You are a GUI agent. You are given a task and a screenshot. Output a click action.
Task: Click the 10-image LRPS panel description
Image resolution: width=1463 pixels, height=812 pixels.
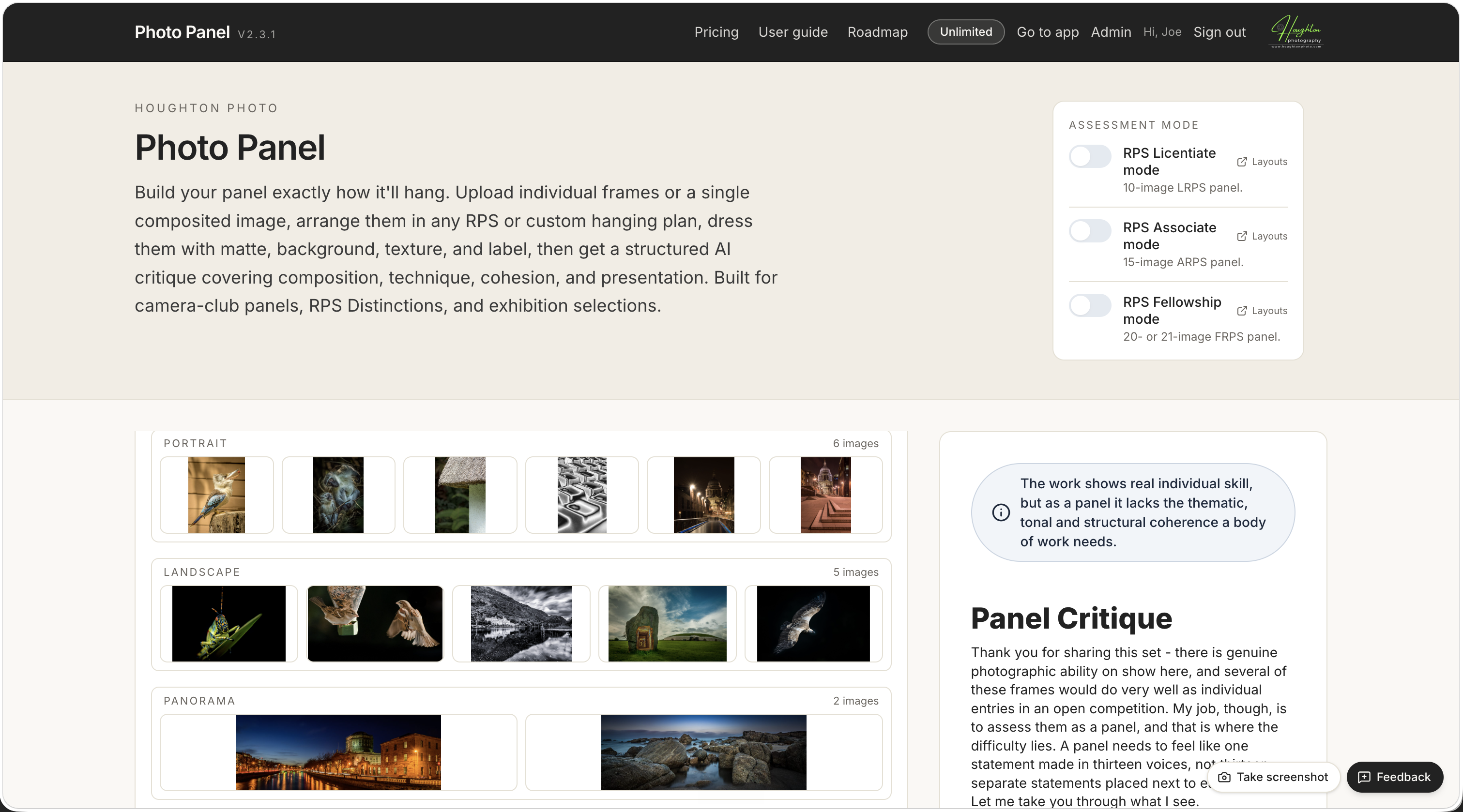coord(1182,187)
